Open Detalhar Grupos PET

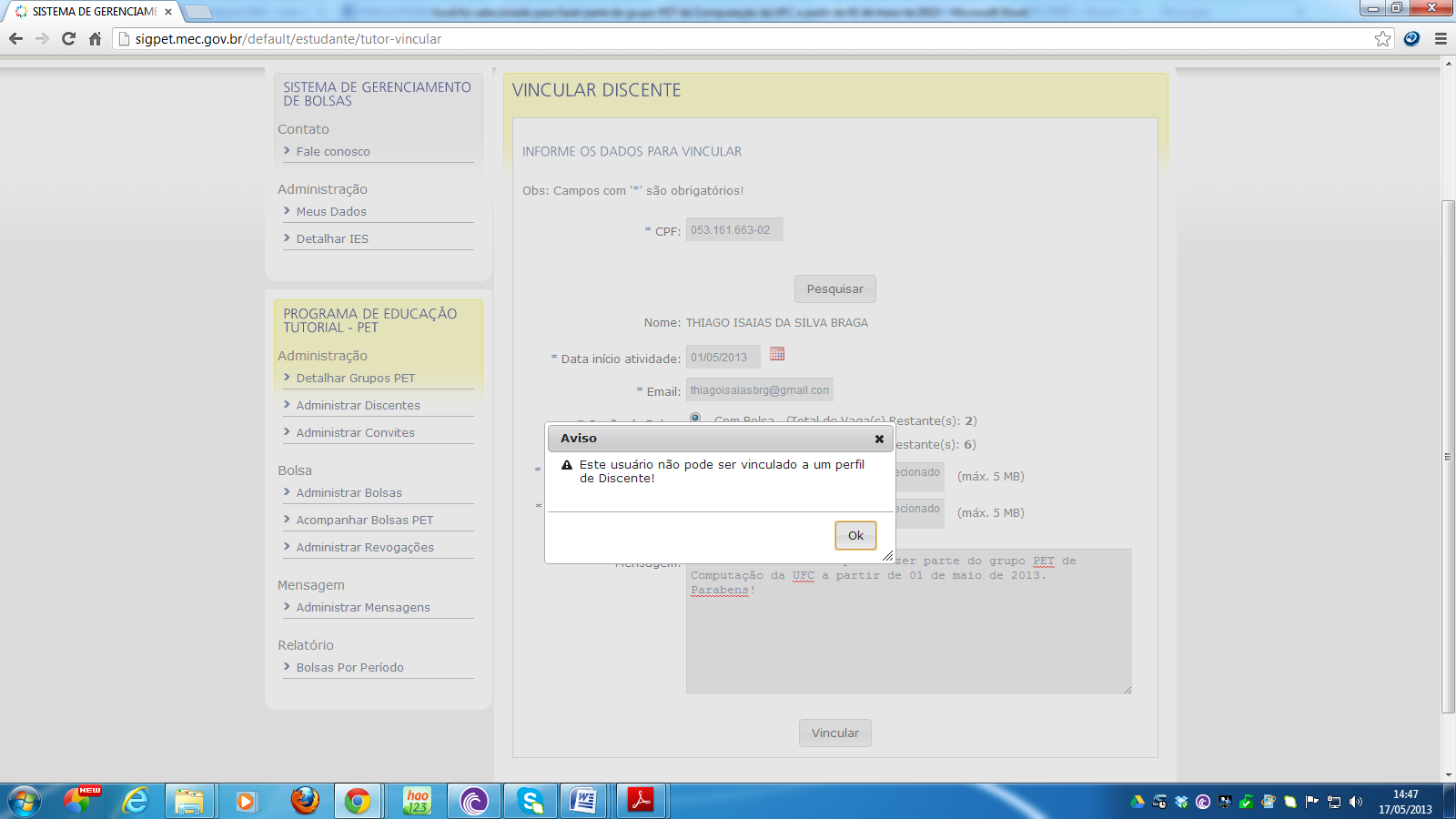click(x=356, y=379)
